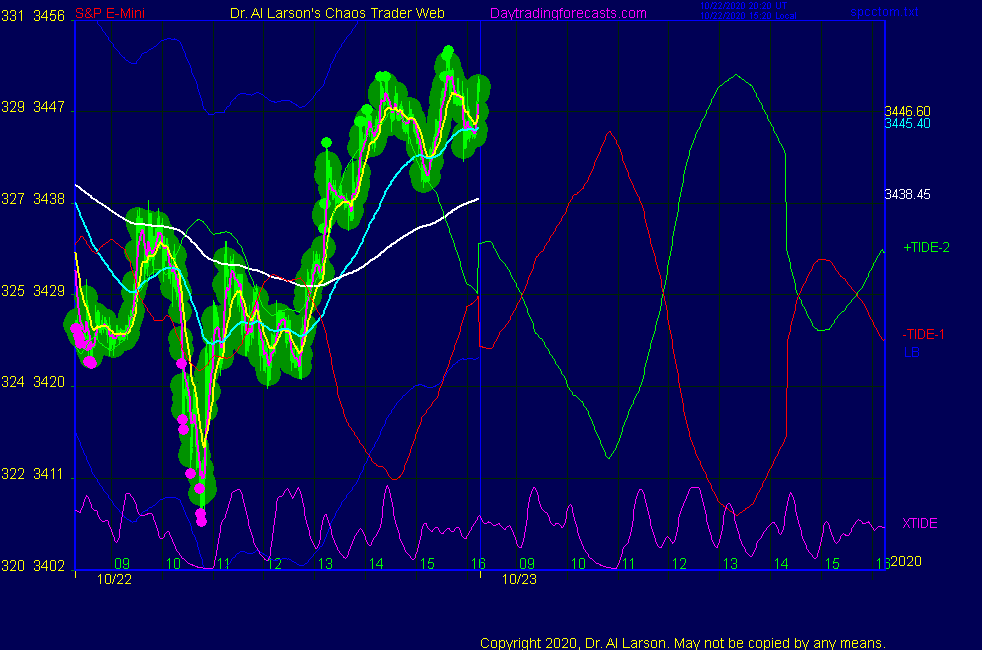The image size is (982, 650).
Task: Click the '322 3411' price axis label
Action: tap(33, 474)
